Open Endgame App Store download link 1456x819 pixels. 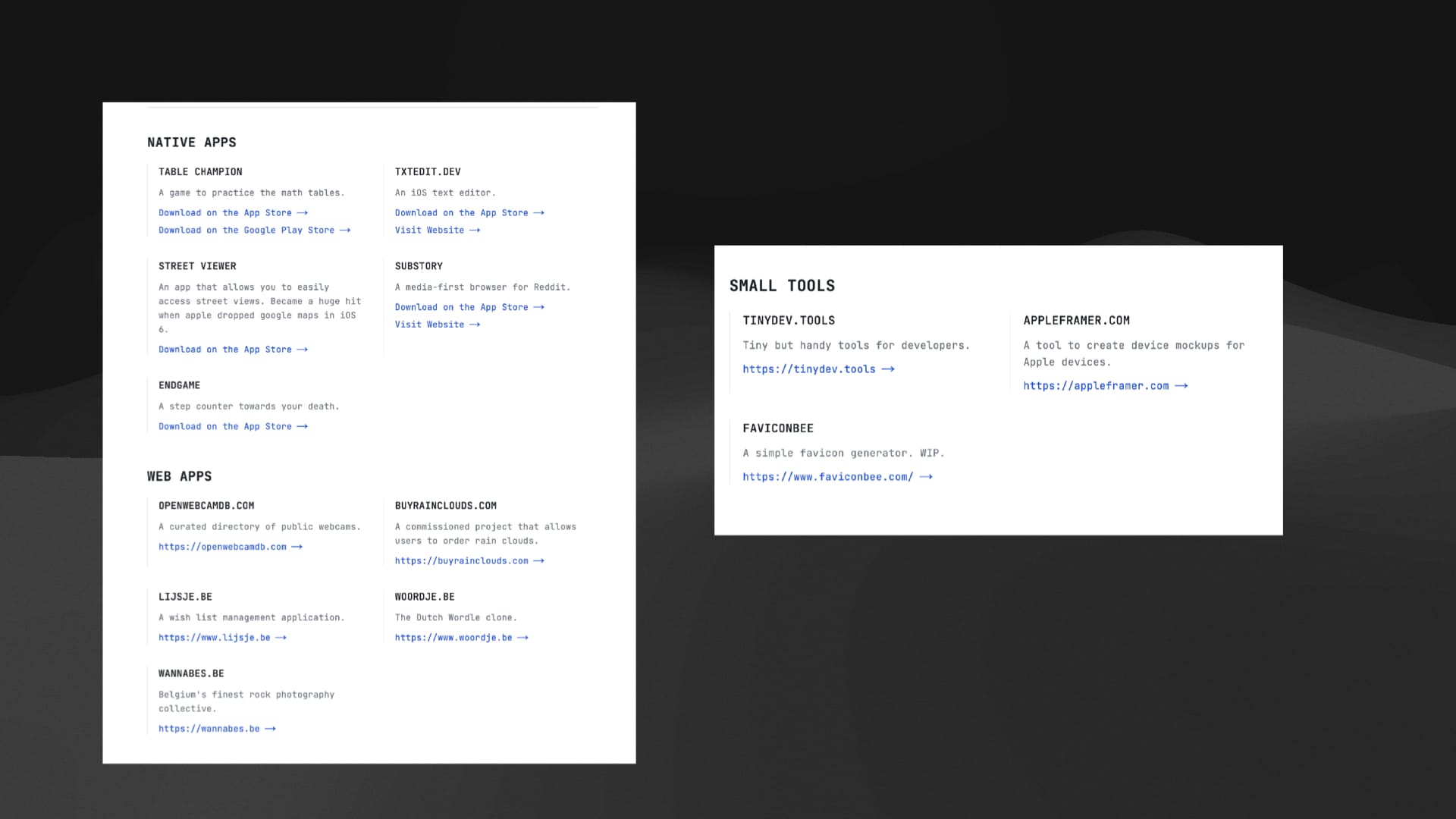point(225,427)
